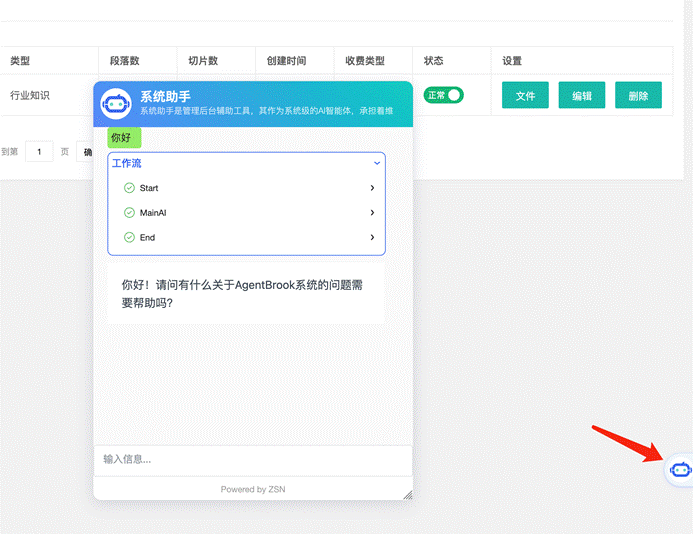693x534 pixels.
Task: Click the MainAI step check icon
Action: pyautogui.click(x=129, y=213)
